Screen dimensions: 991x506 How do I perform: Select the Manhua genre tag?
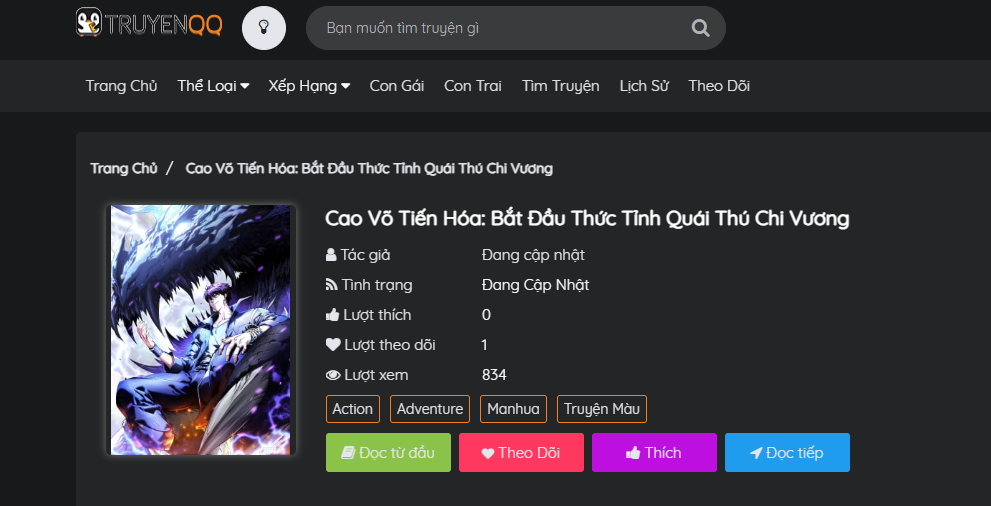513,409
